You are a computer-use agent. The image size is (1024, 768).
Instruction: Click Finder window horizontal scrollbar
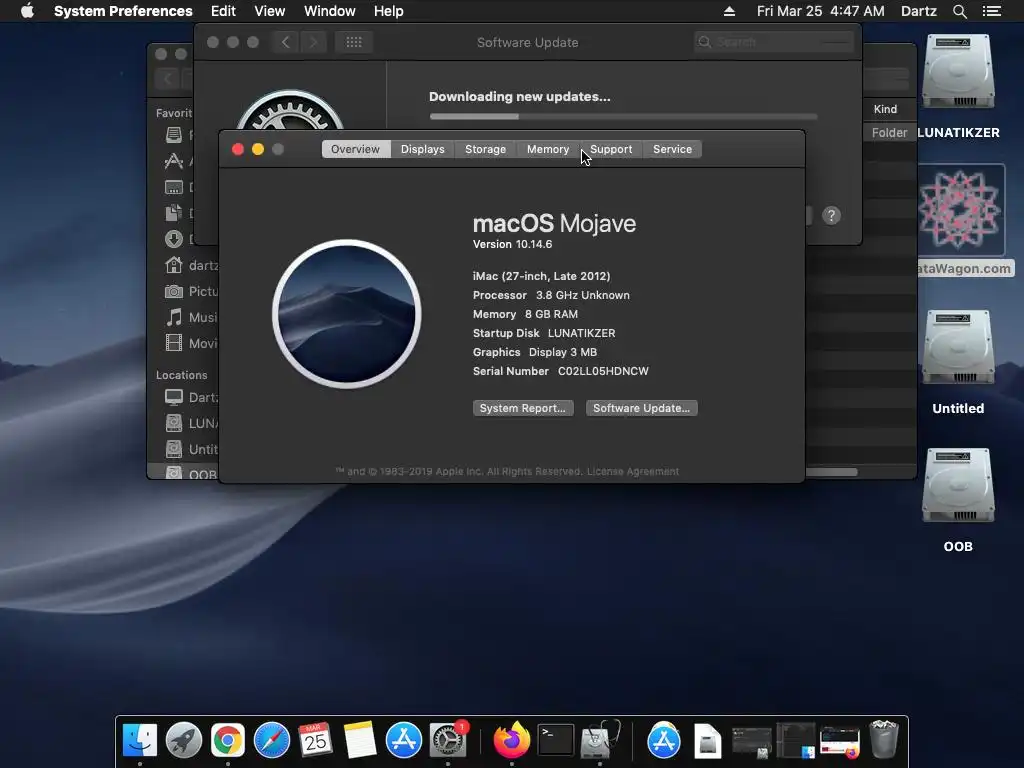(831, 472)
